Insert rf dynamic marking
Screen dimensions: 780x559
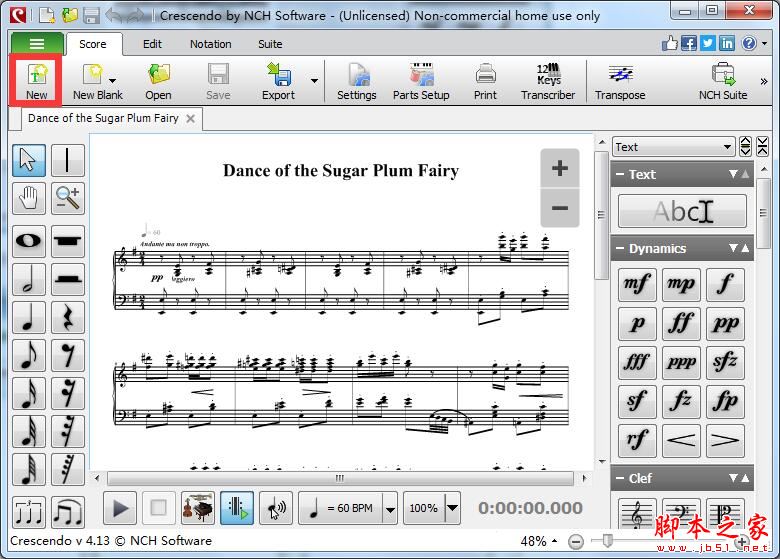637,441
